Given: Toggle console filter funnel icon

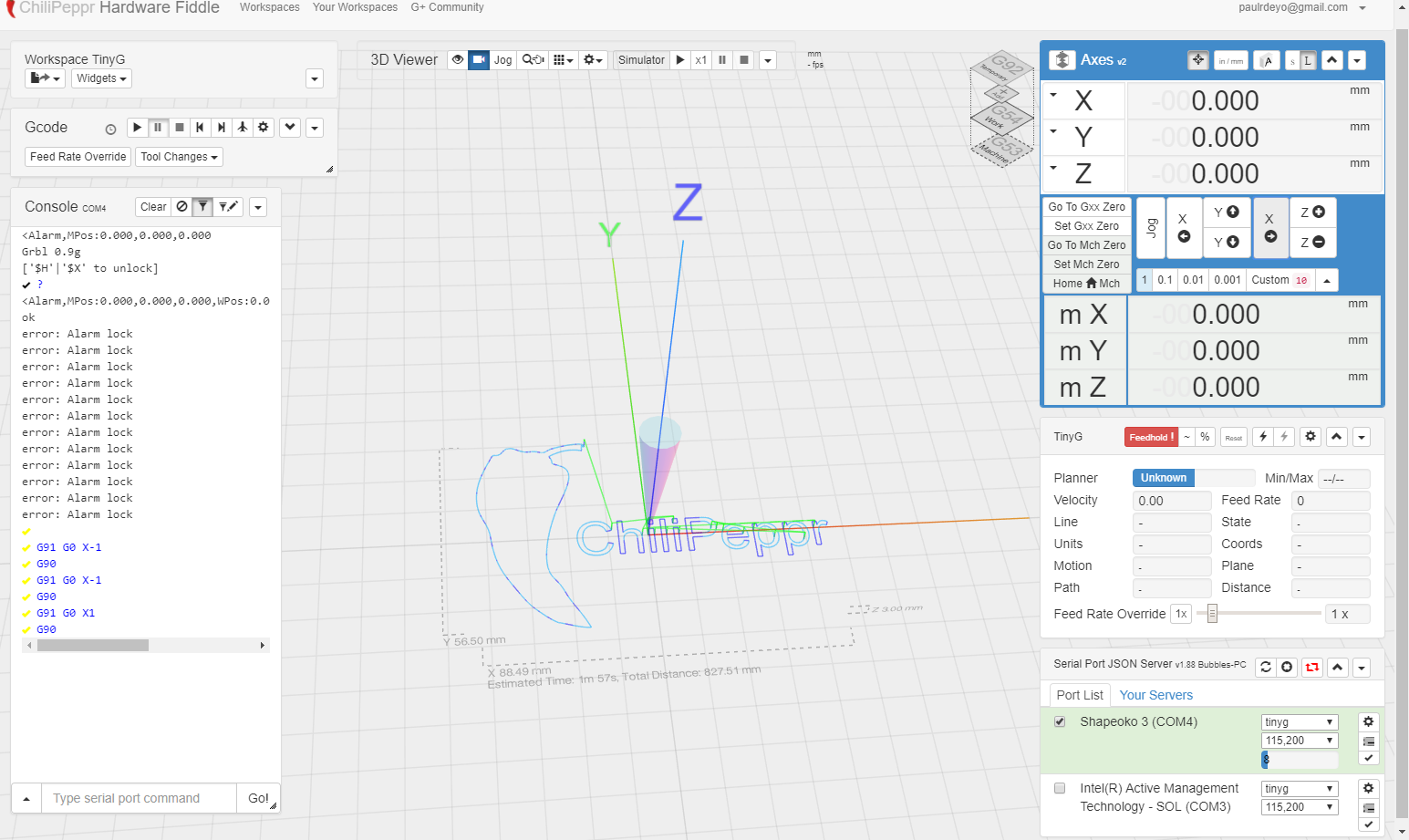Looking at the screenshot, I should (x=203, y=207).
